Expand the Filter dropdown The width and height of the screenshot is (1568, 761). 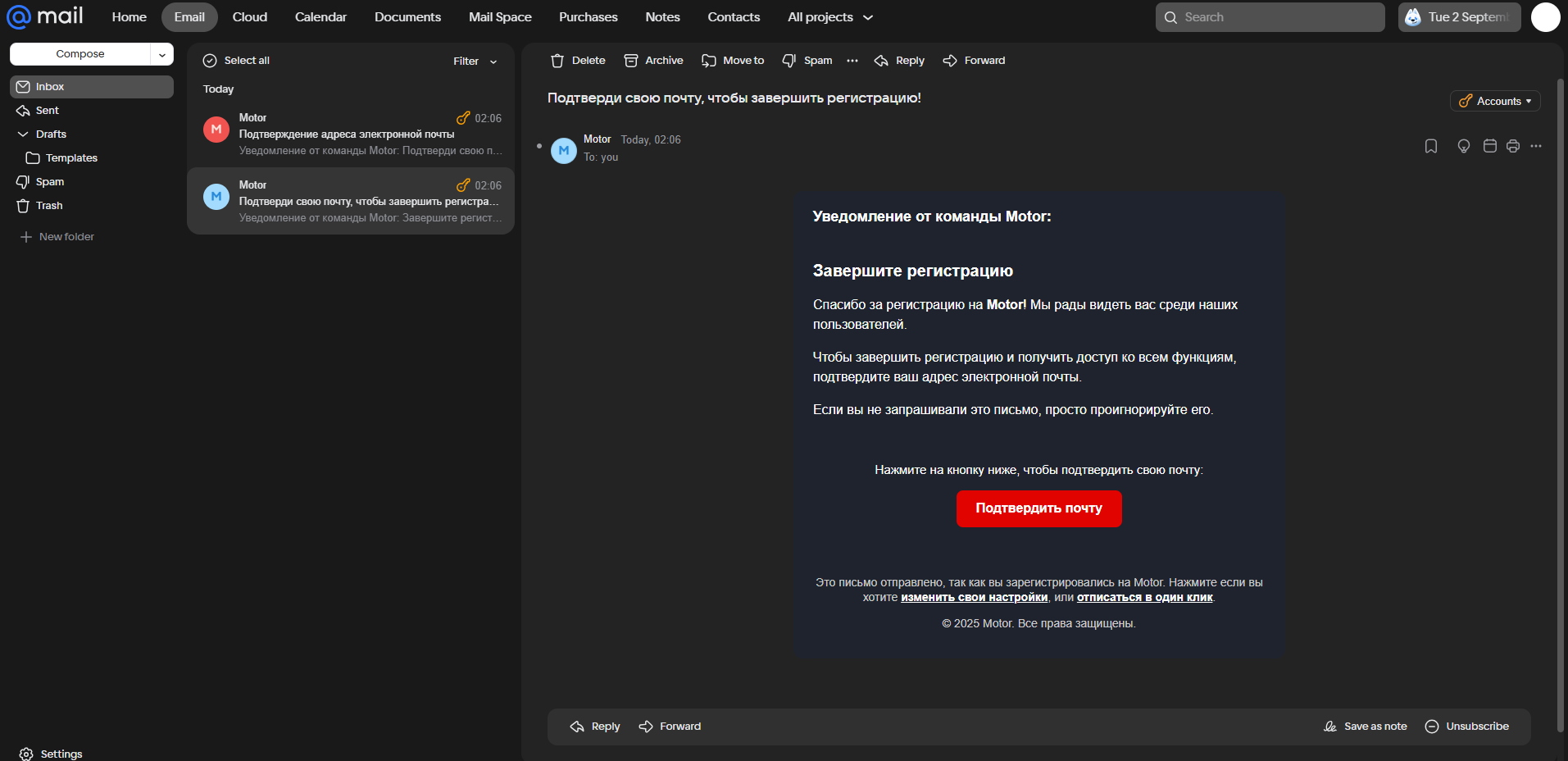475,62
